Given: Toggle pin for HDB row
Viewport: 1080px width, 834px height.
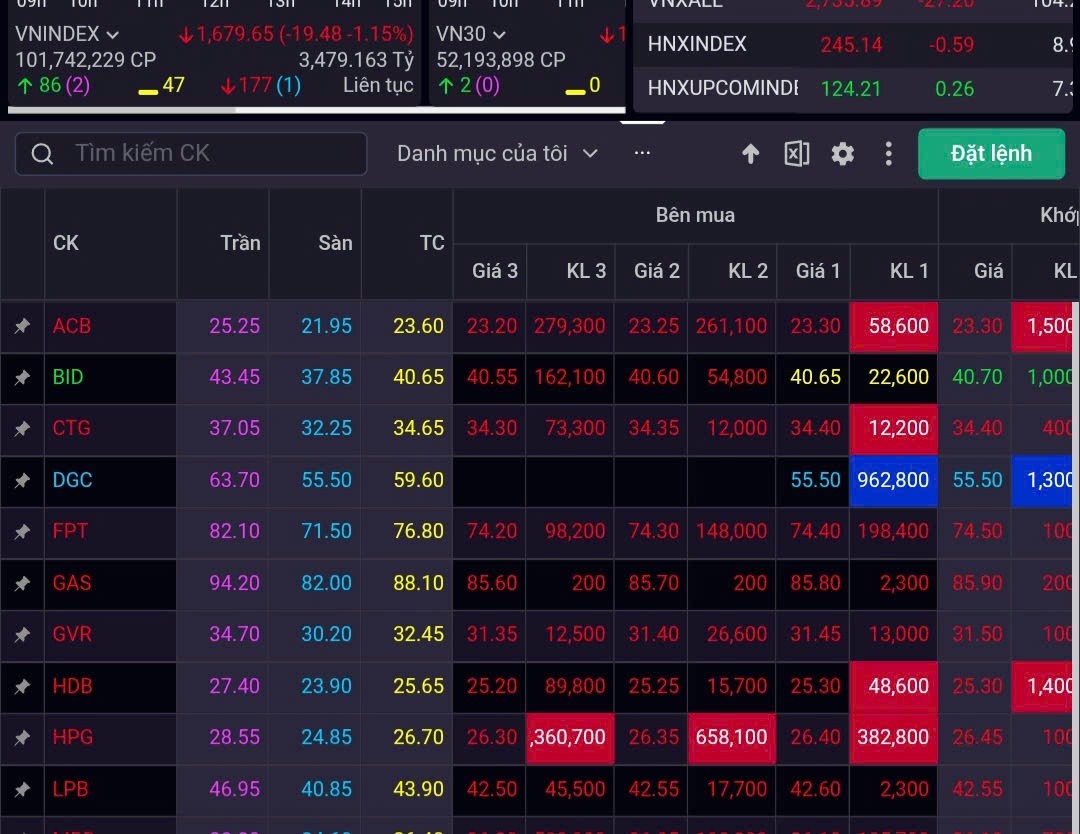Looking at the screenshot, I should pyautogui.click(x=22, y=686).
